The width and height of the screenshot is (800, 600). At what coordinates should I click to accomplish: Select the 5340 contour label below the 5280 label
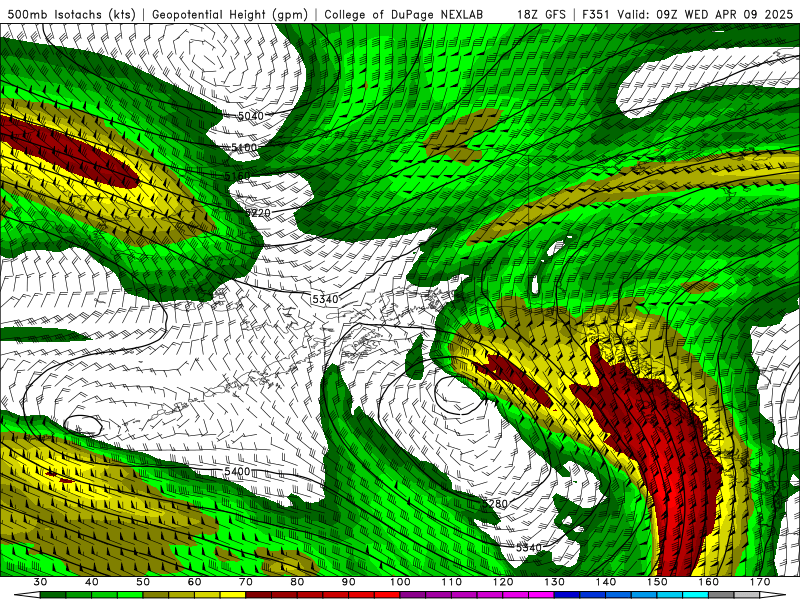click(x=529, y=547)
